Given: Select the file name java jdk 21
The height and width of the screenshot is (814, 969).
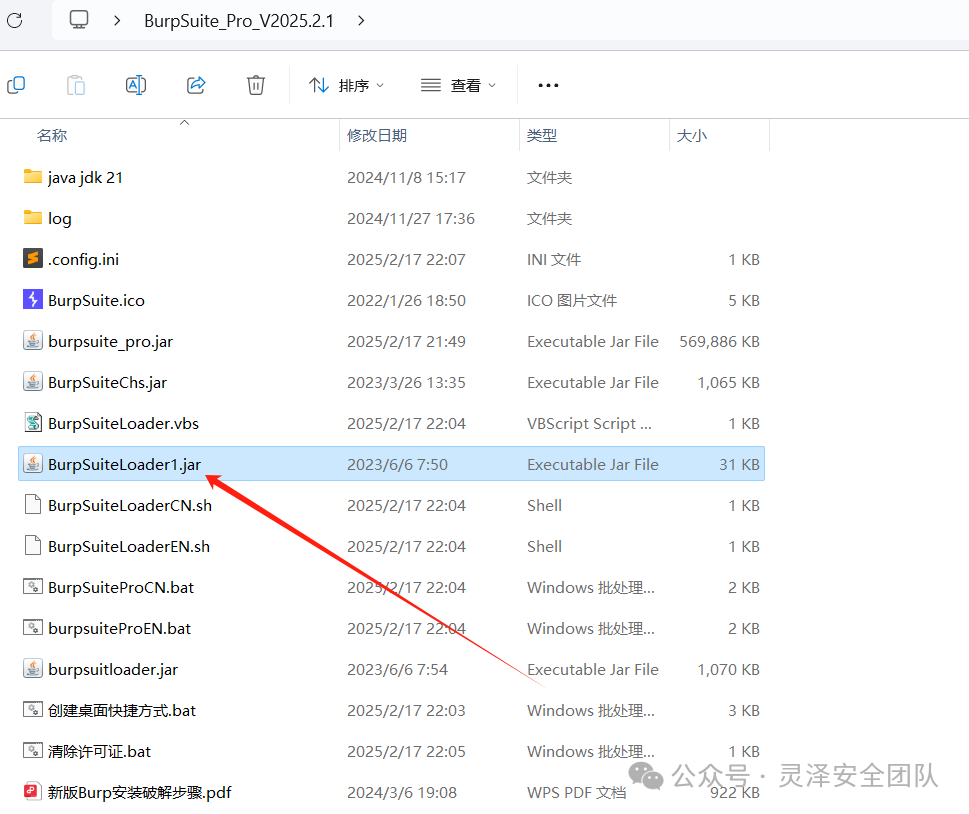Looking at the screenshot, I should click(x=85, y=178).
